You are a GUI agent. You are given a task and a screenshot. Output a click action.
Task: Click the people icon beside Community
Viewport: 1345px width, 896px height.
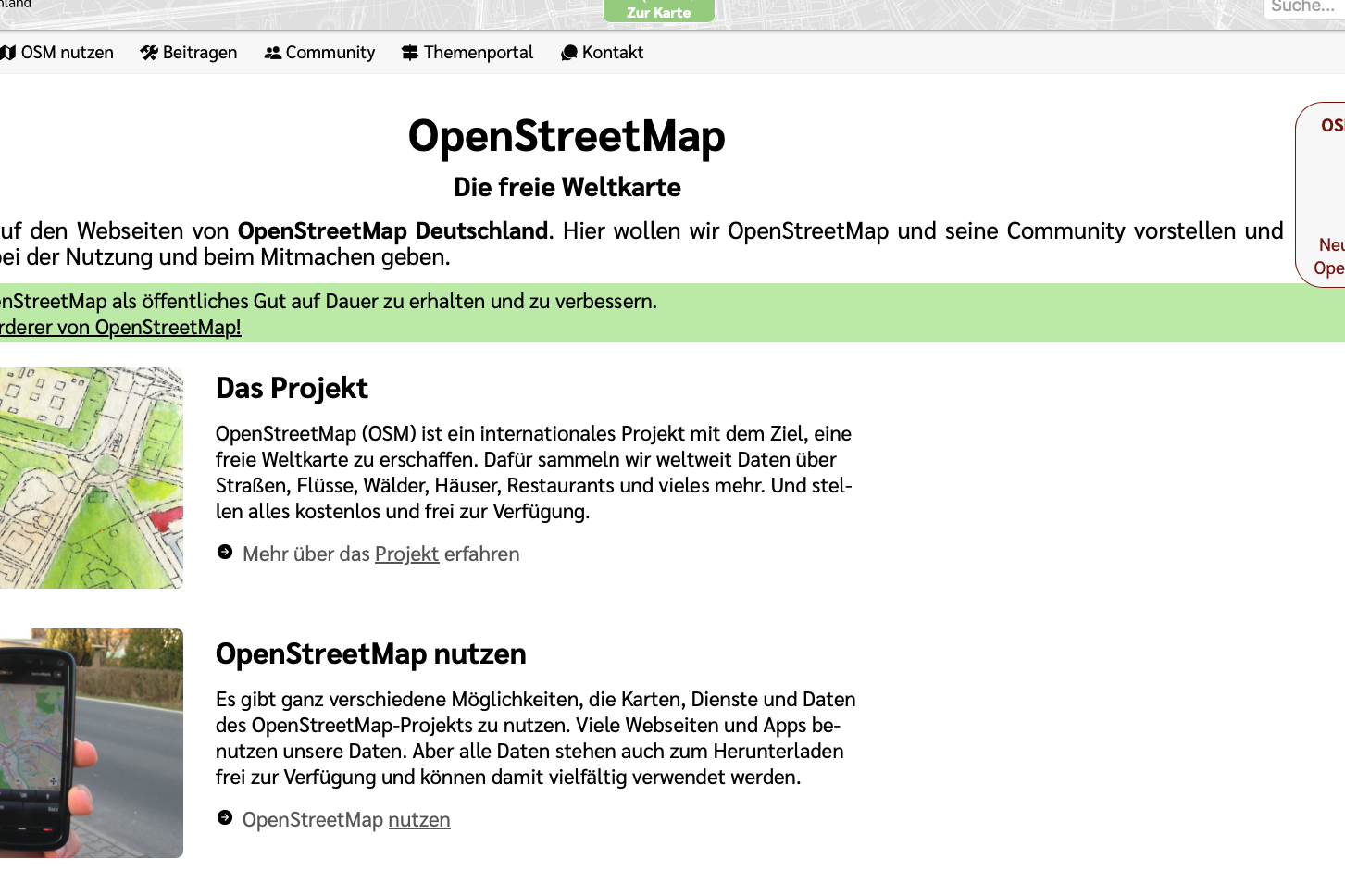coord(272,53)
